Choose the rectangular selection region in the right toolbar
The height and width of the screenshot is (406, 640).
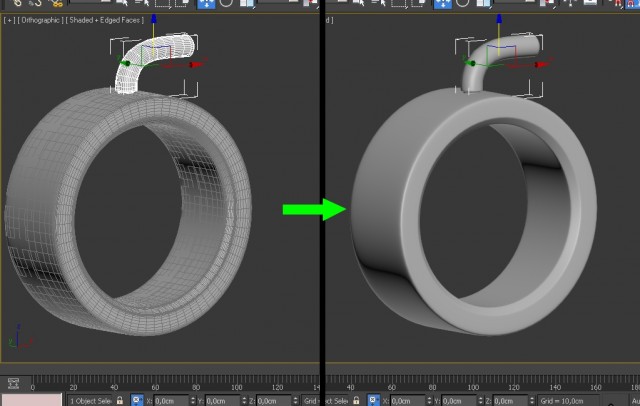[399, 4]
